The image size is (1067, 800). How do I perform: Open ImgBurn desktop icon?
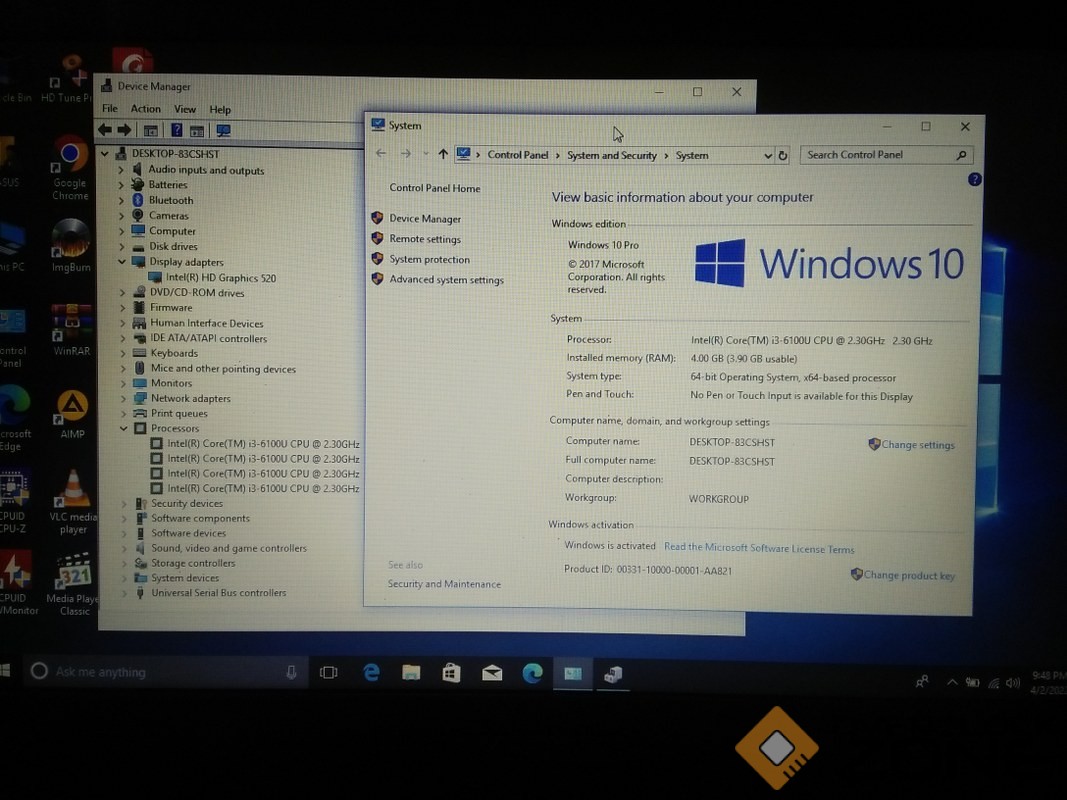pos(70,246)
